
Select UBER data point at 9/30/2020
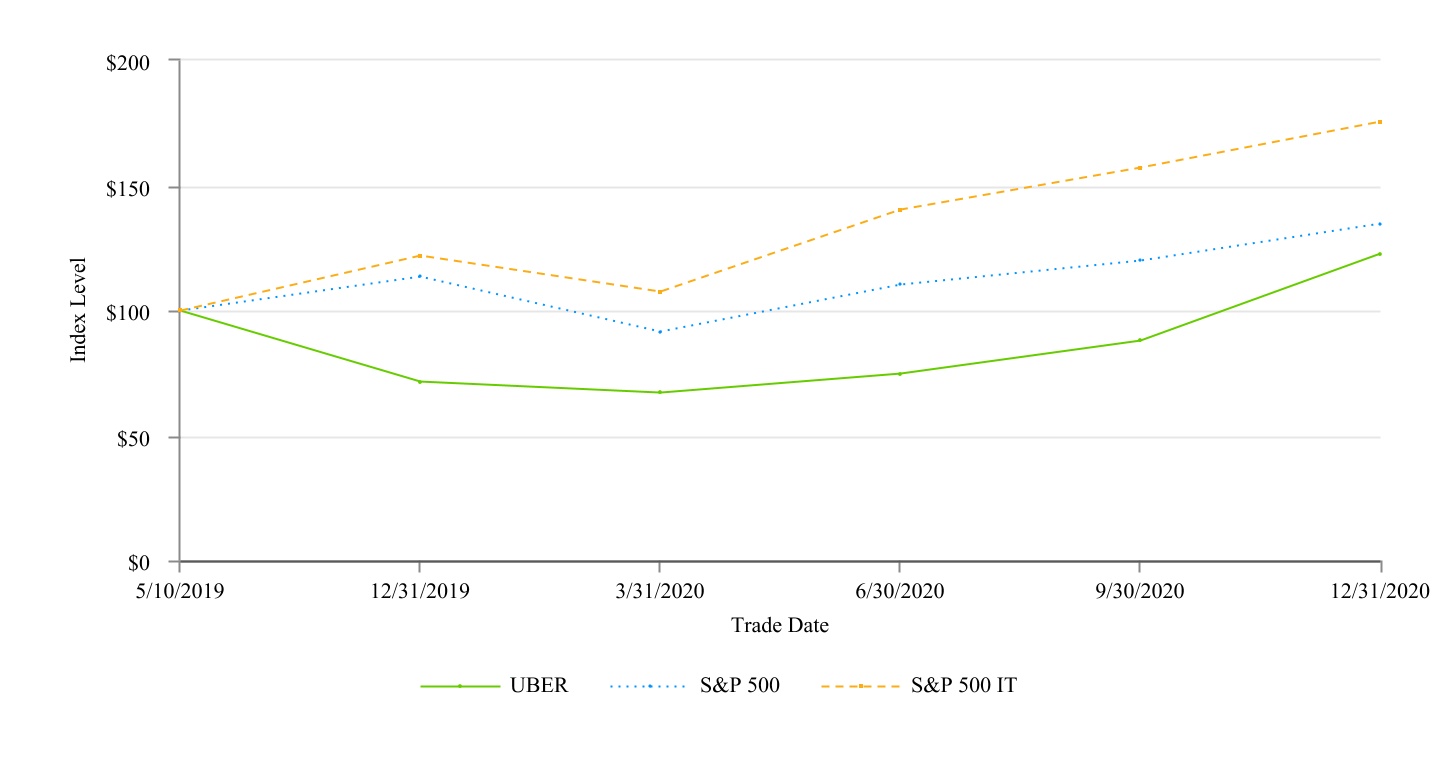coord(1140,340)
